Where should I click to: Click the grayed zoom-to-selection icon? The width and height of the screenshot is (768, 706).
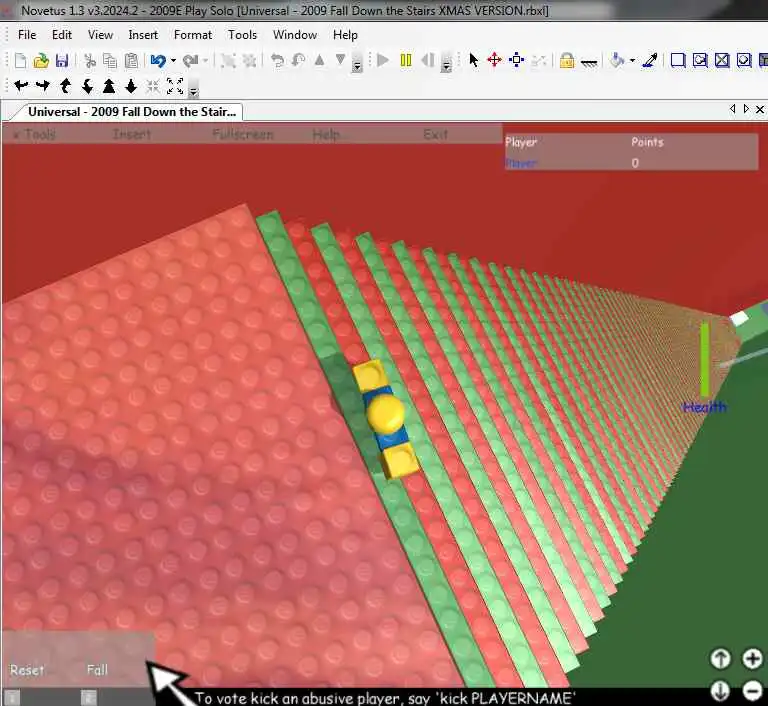(x=153, y=86)
